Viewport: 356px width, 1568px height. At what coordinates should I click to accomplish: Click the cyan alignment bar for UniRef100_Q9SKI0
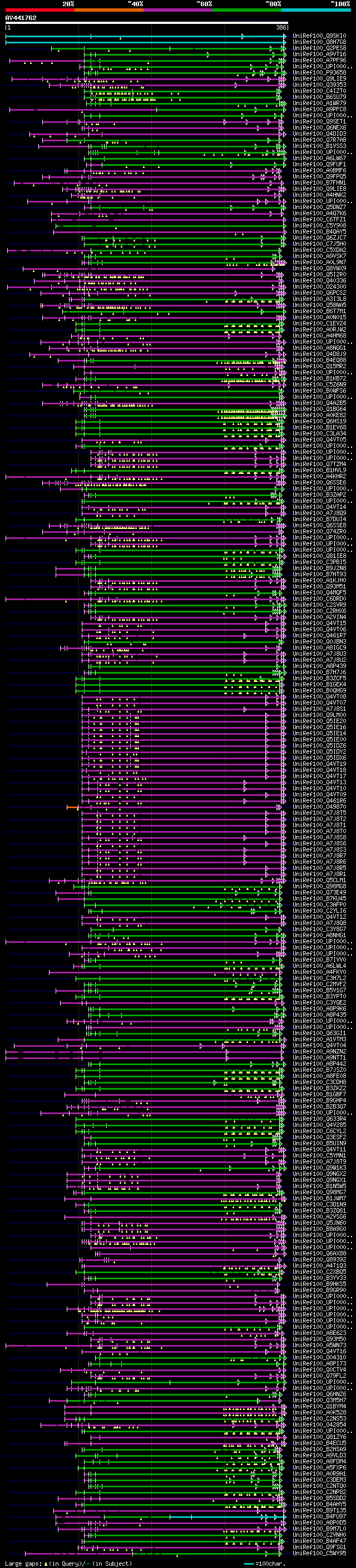click(x=146, y=36)
